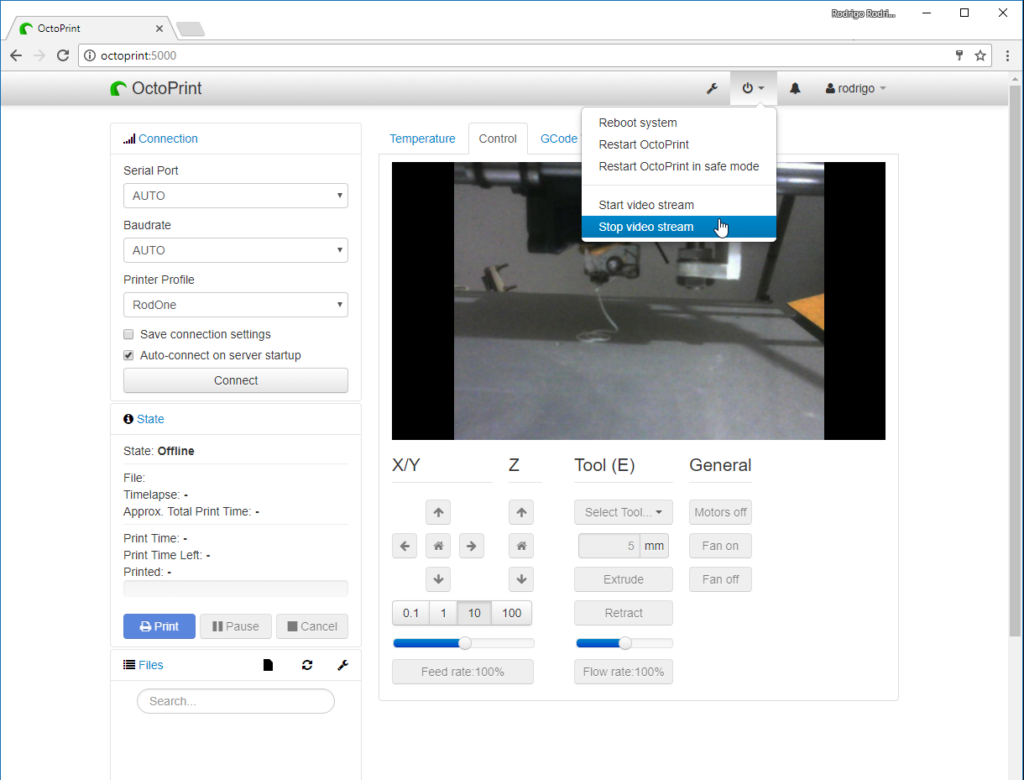1024x780 pixels.
Task: Open OctoPrint settings wrench icon
Action: pyautogui.click(x=712, y=88)
